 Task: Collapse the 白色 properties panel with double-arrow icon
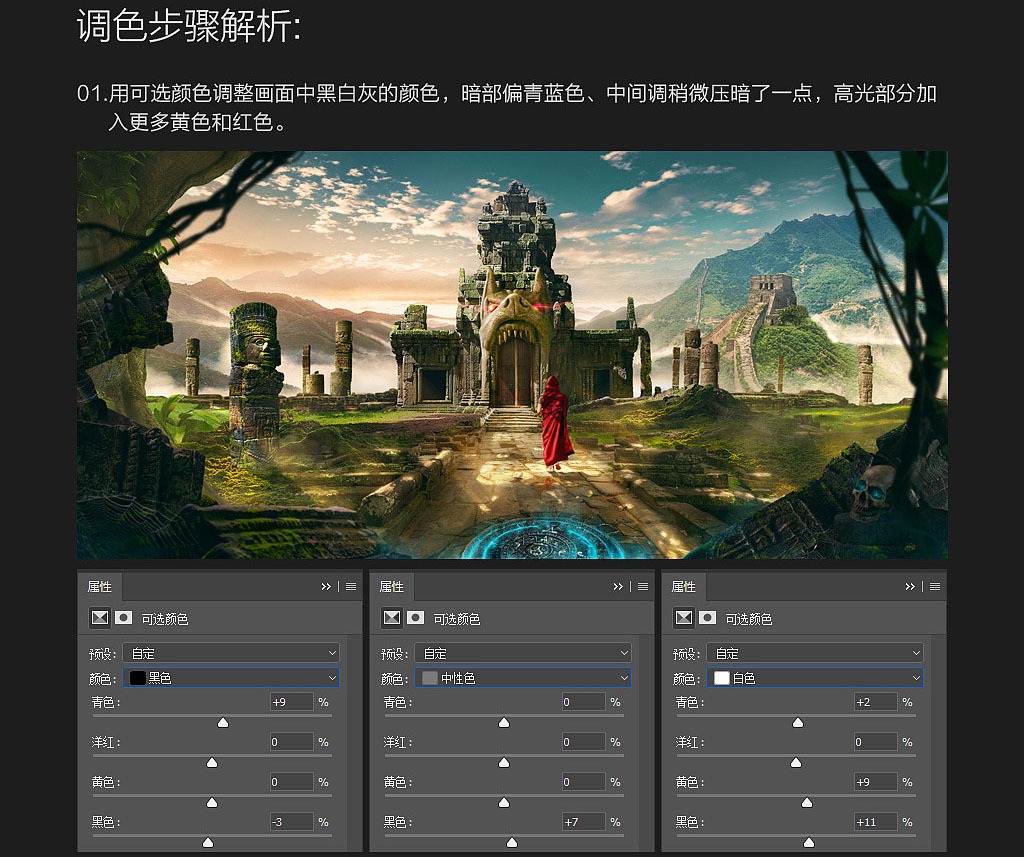pyautogui.click(x=910, y=587)
